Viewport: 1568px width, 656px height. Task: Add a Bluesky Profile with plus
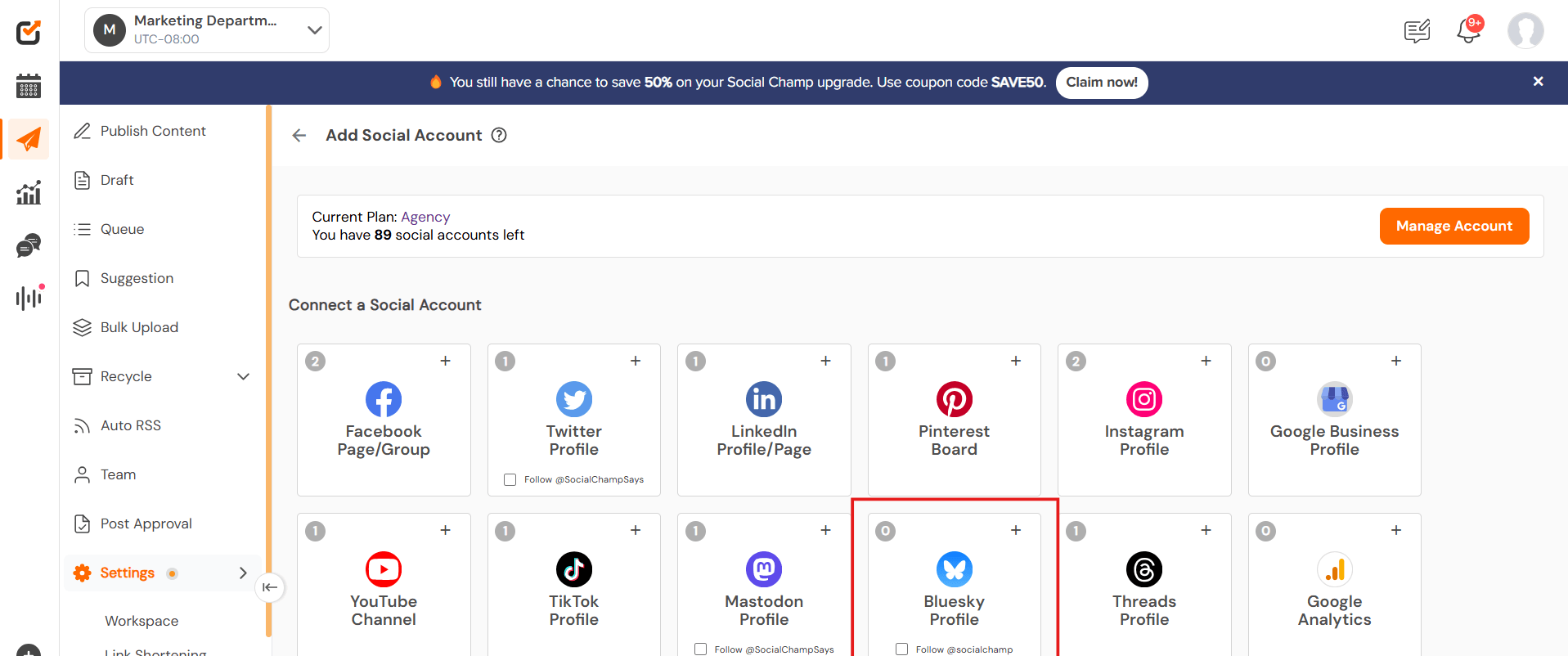pos(1016,530)
